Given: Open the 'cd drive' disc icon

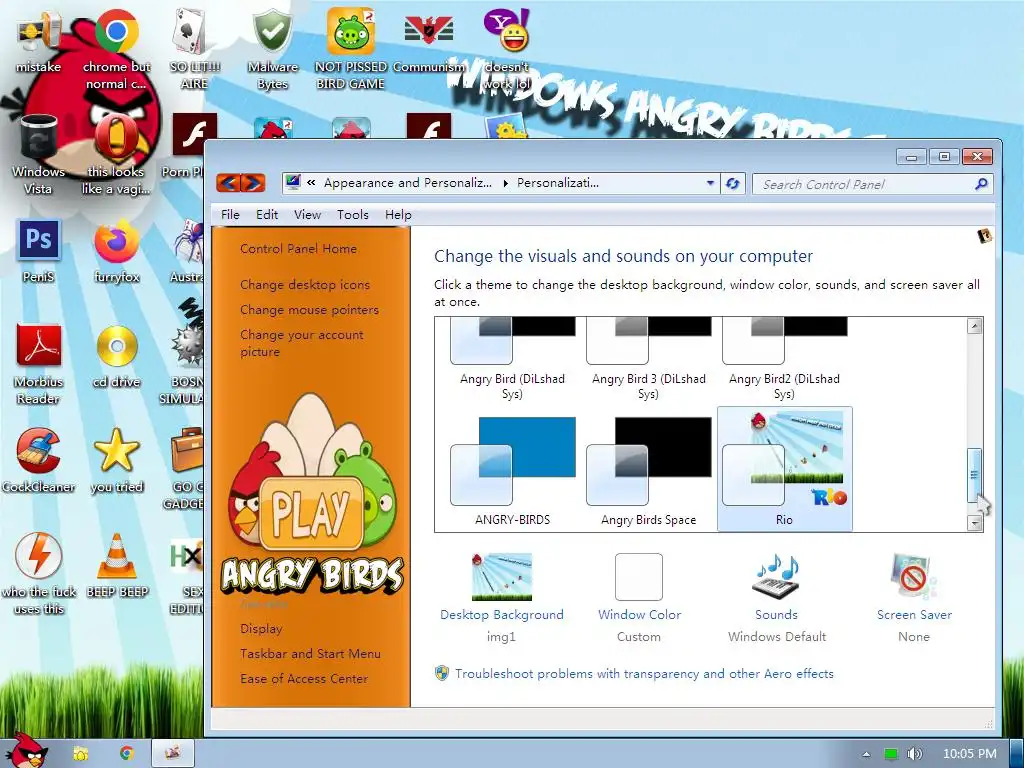Looking at the screenshot, I should [x=116, y=356].
